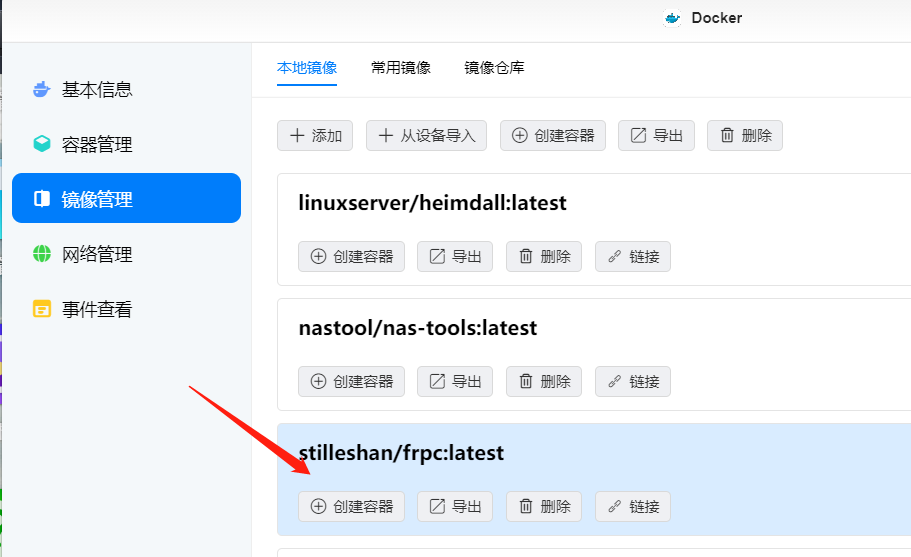
Task: Click the Docker logo in title bar
Action: (672, 18)
